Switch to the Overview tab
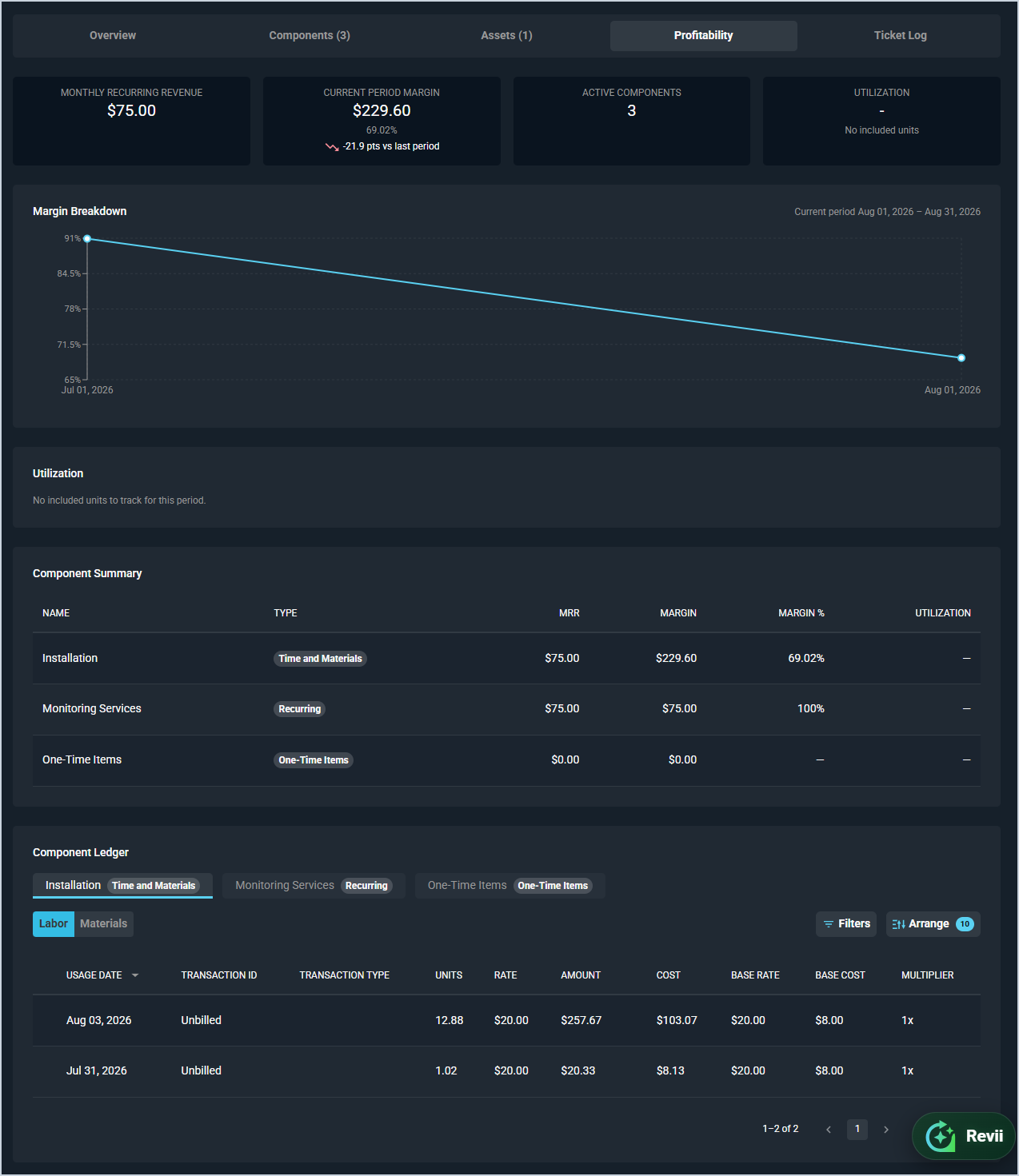This screenshot has width=1019, height=1176. click(x=113, y=36)
